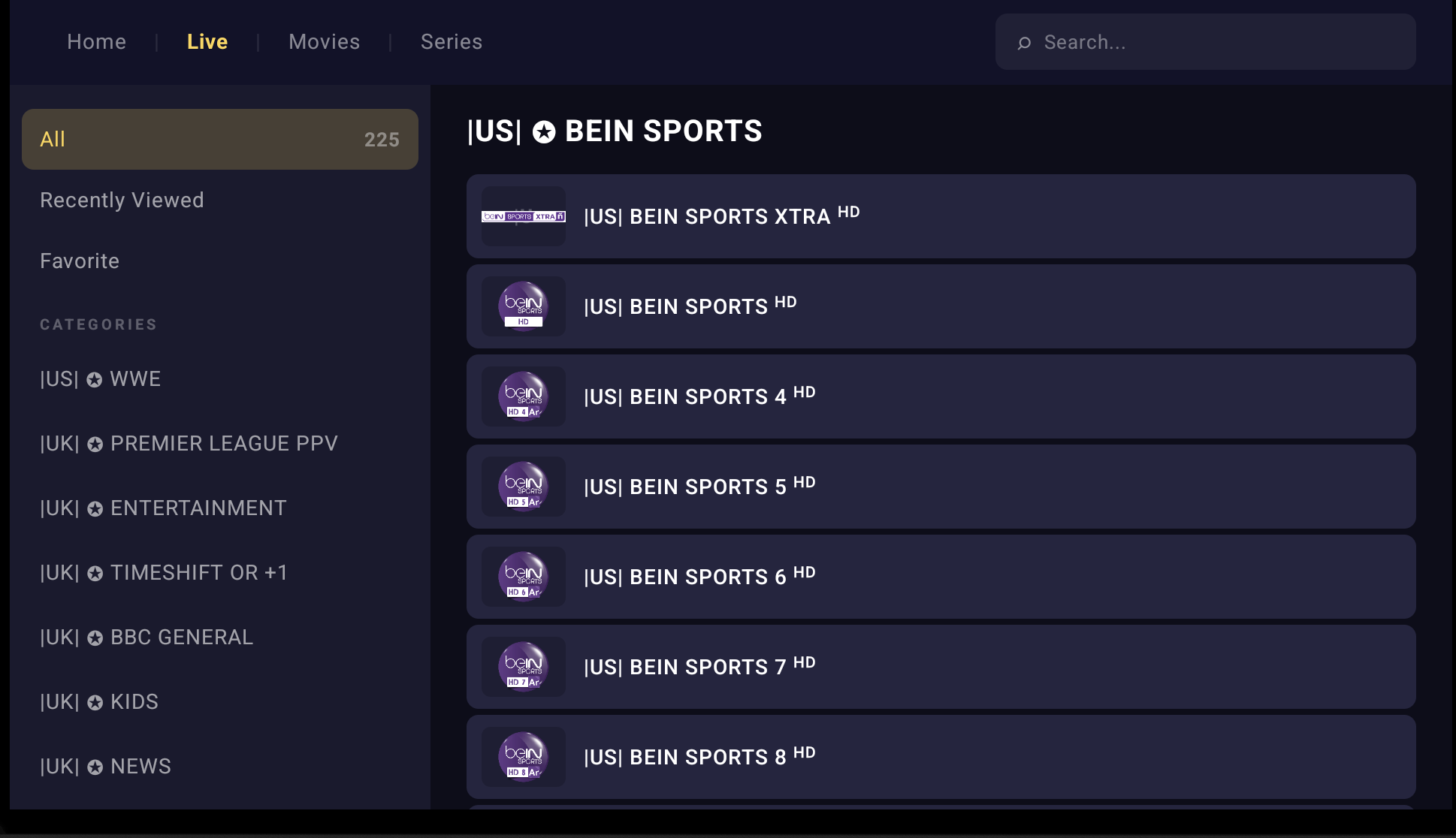Image resolution: width=1456 pixels, height=838 pixels.
Task: Go to the Series tab
Action: 452,42
